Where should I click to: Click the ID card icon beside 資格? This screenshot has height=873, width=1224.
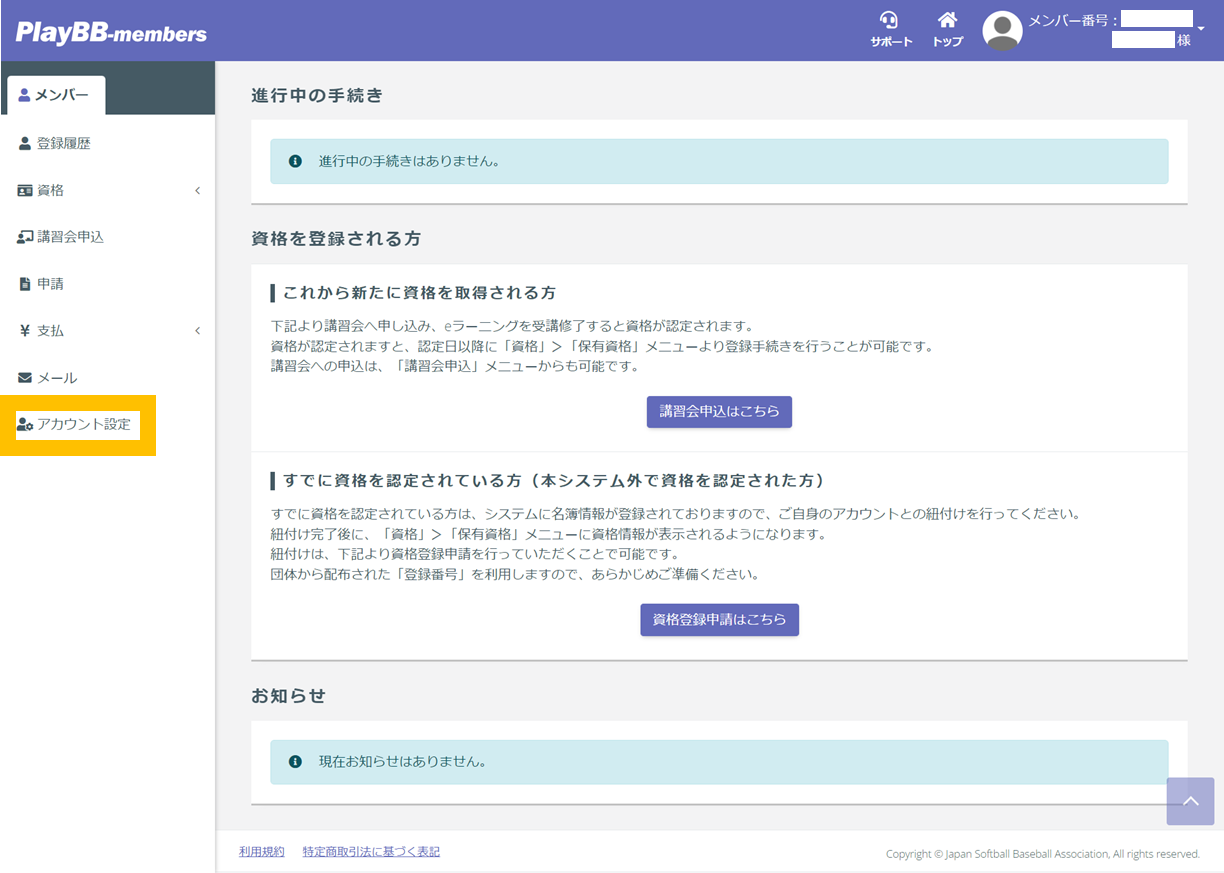click(x=25, y=190)
